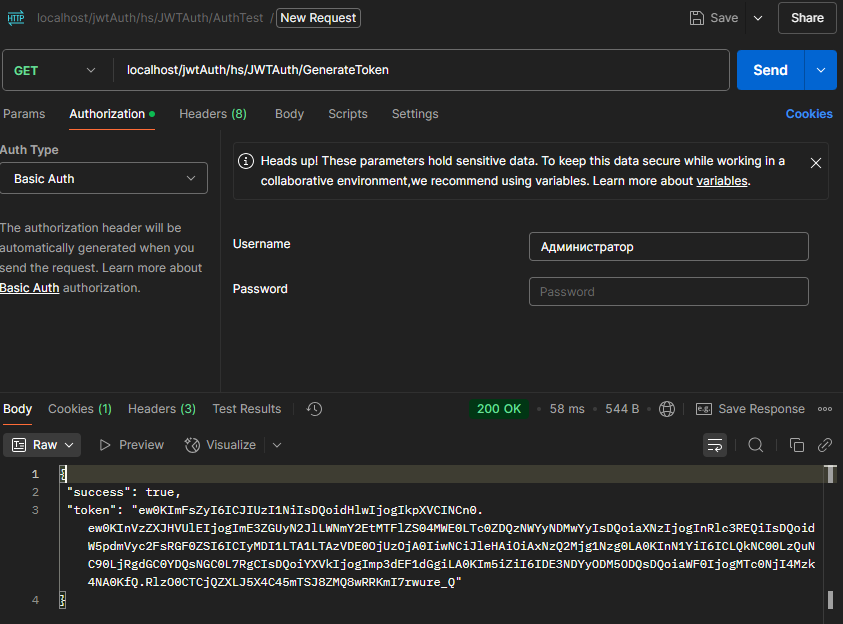Viewport: 843px width, 624px height.
Task: Click the Save Response button
Action: click(x=750, y=409)
